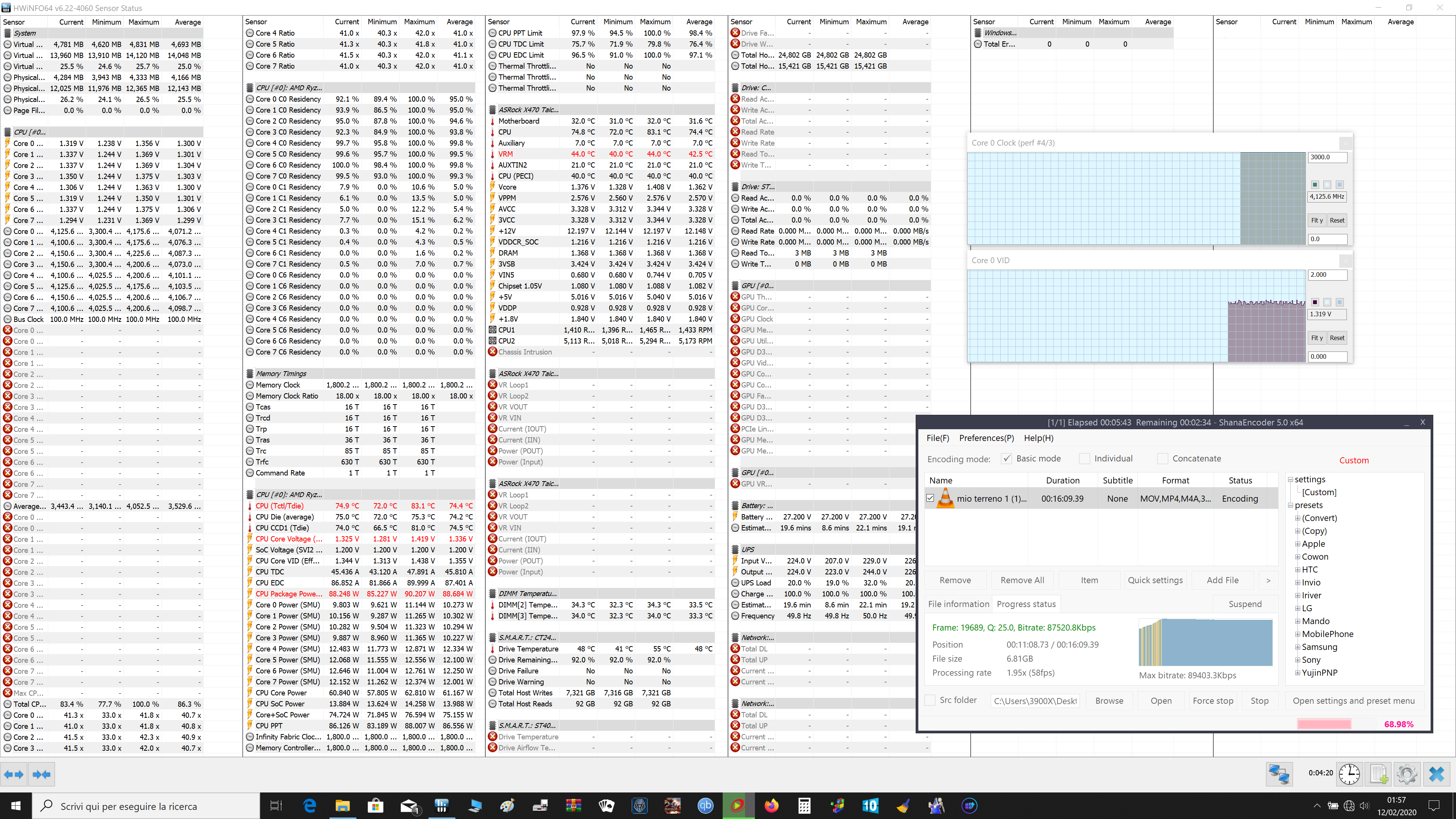Click the fan icon beside the CPU1 RPM row
The image size is (1456, 819).
click(492, 329)
